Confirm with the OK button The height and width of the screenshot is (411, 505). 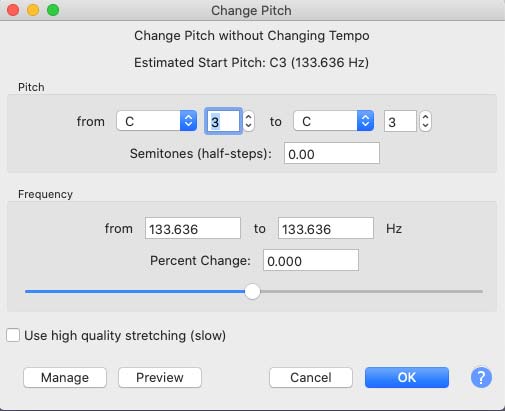pos(407,378)
